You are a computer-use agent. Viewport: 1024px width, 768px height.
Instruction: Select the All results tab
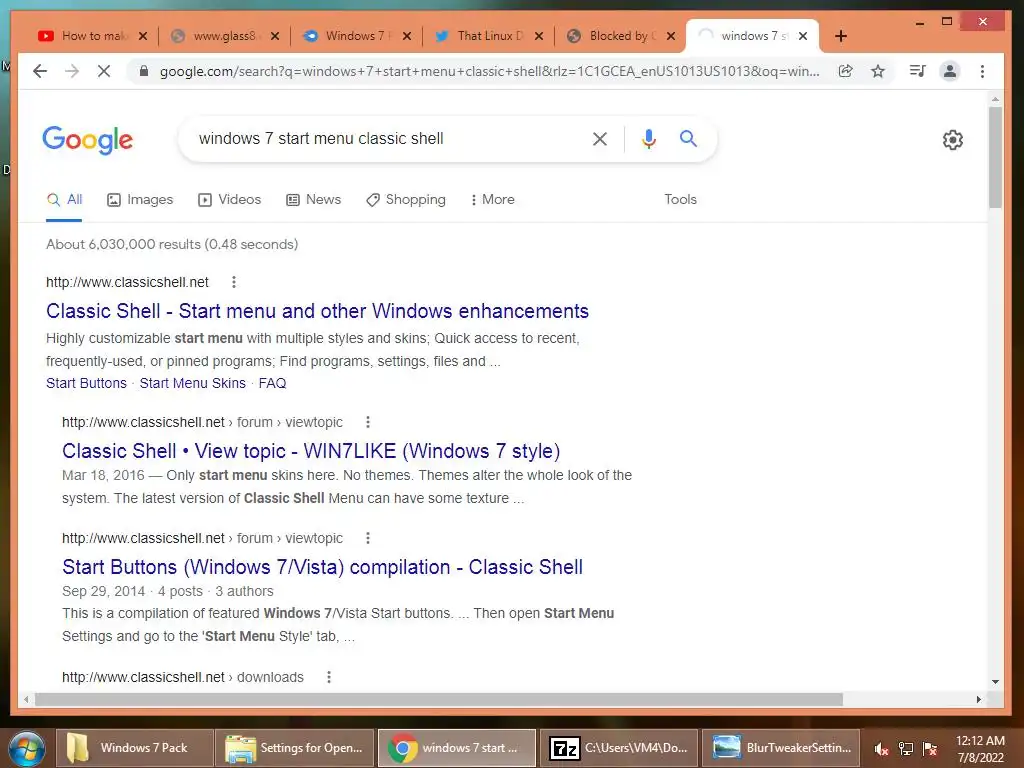64,200
